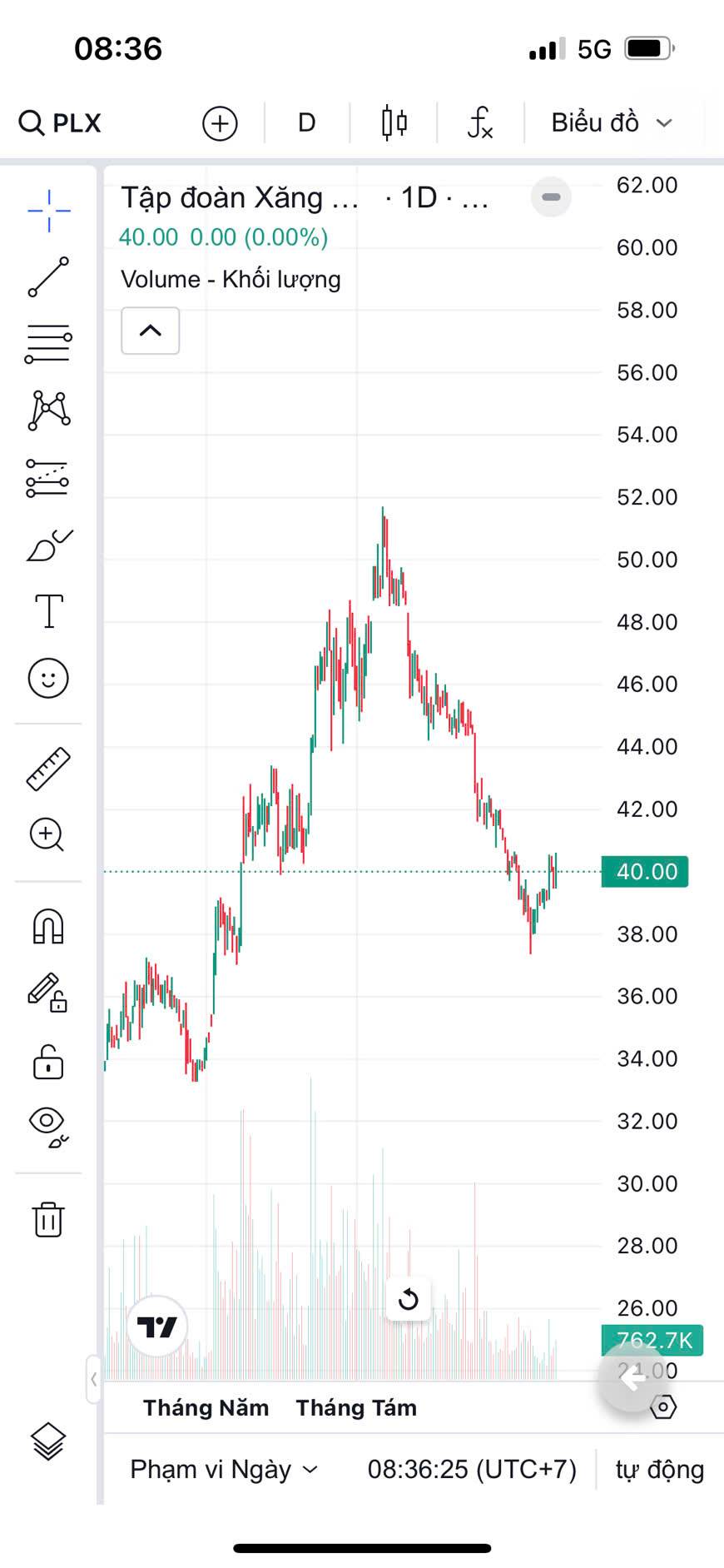Viewport: 724px width, 1568px height.
Task: Click the 08:36 status bar clock
Action: coord(118,48)
